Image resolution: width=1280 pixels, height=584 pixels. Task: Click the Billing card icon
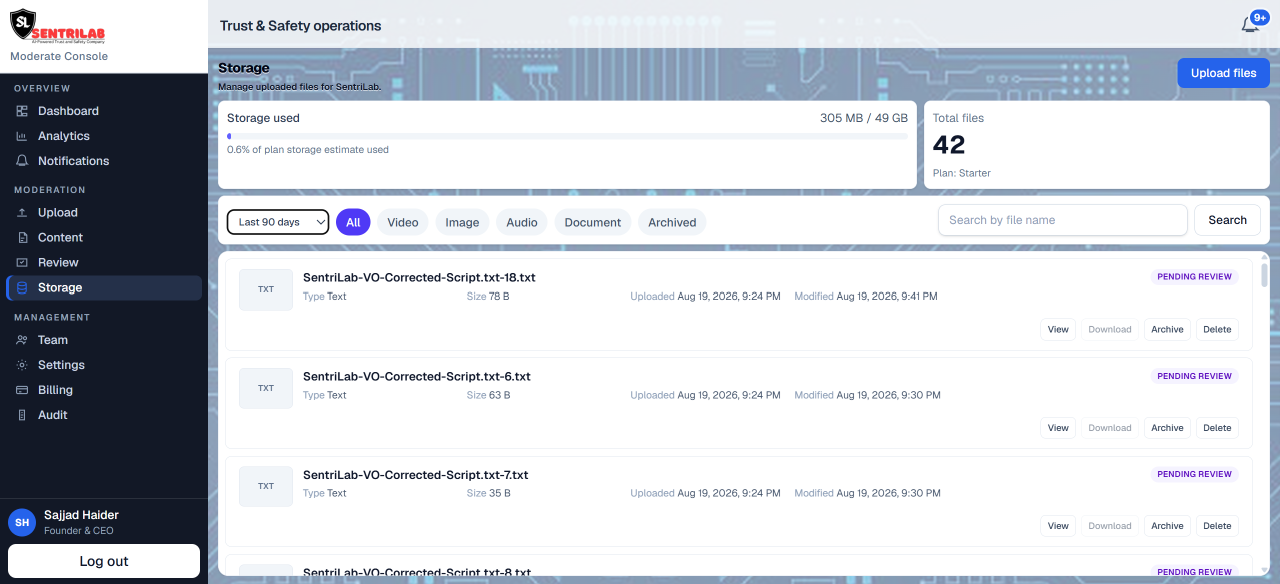22,390
